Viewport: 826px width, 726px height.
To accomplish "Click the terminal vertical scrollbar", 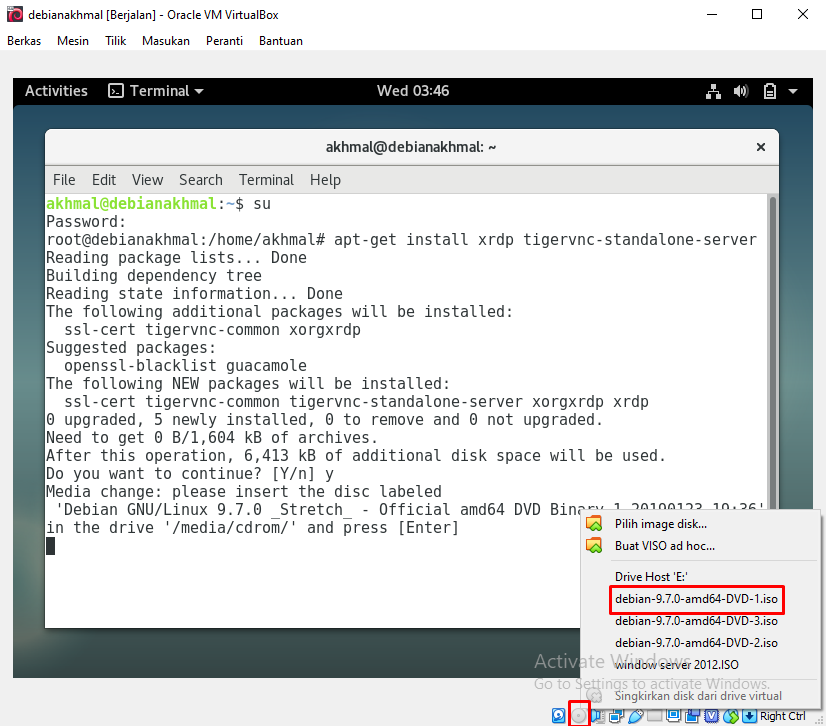I will tap(773, 353).
